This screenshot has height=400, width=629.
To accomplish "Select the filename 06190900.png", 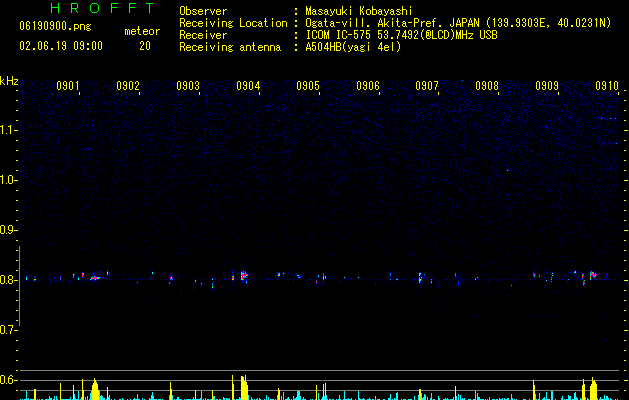I will (55, 27).
